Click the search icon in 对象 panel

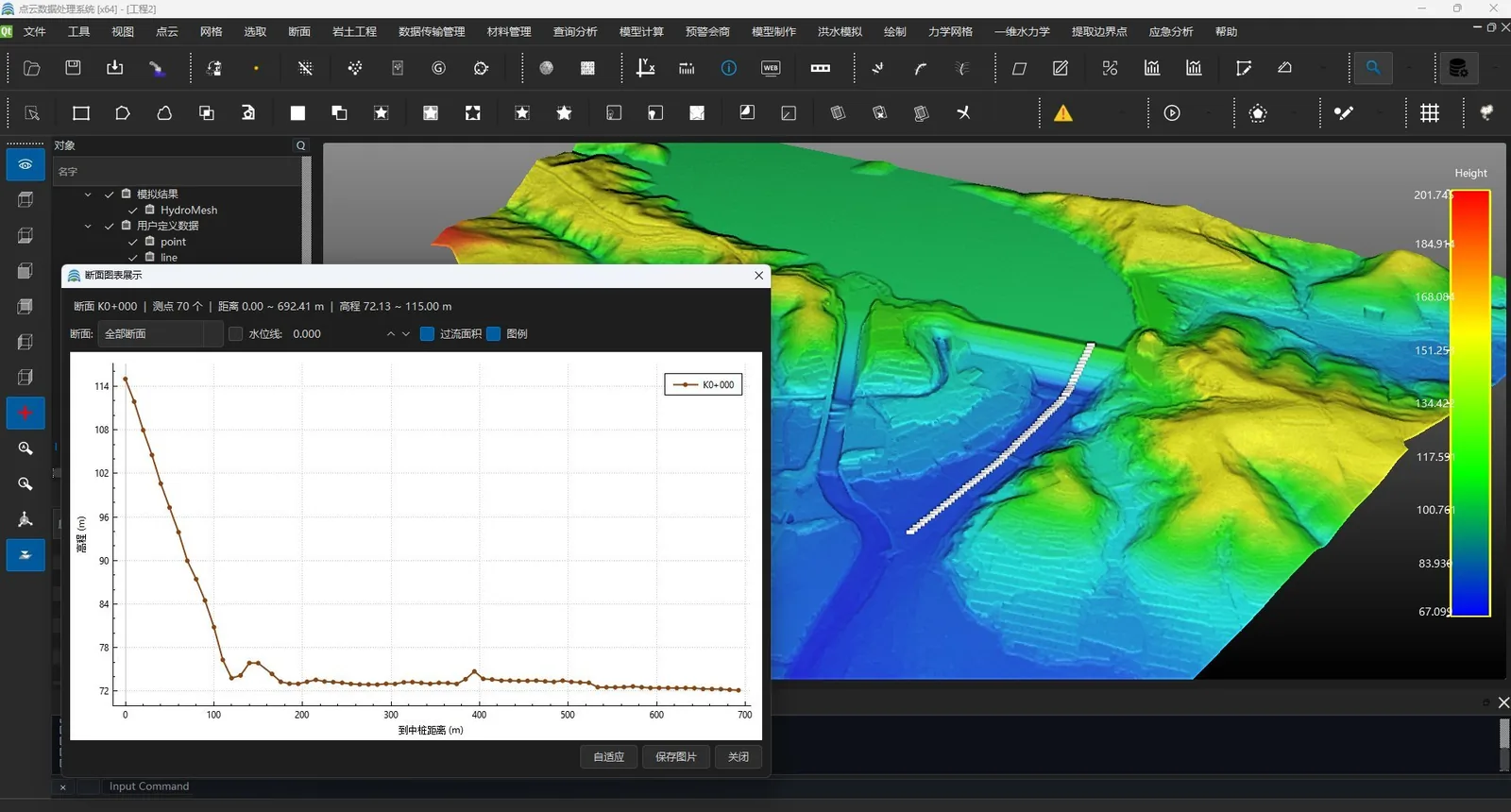301,145
